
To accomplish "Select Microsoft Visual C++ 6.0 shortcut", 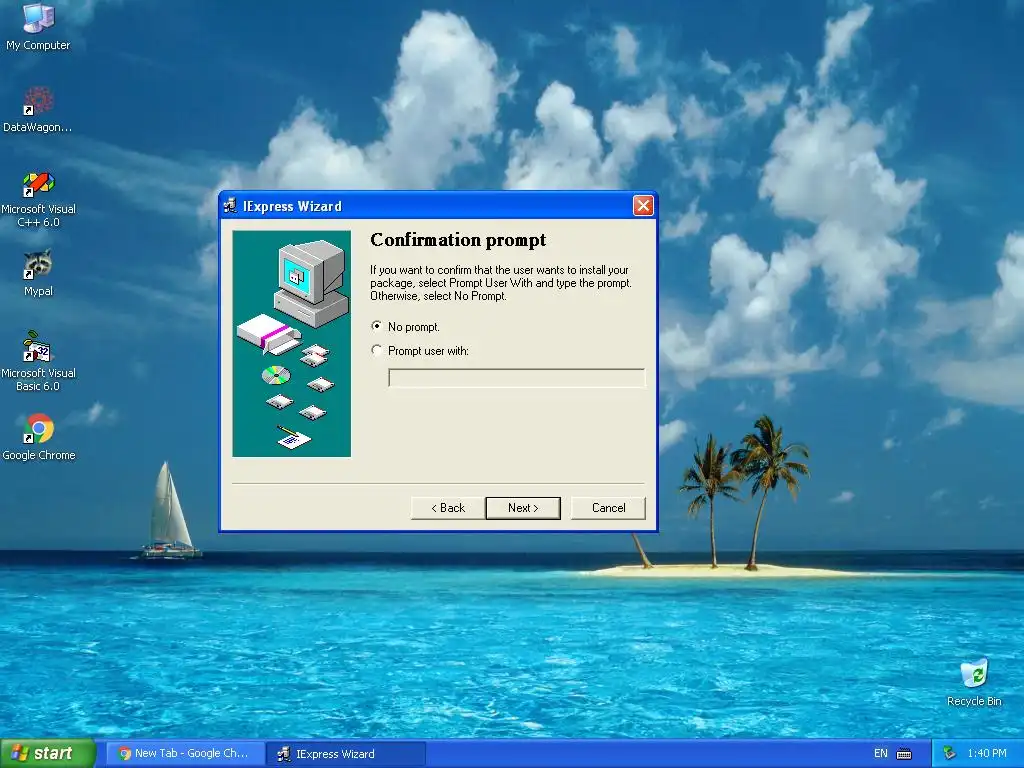I will pos(38,199).
